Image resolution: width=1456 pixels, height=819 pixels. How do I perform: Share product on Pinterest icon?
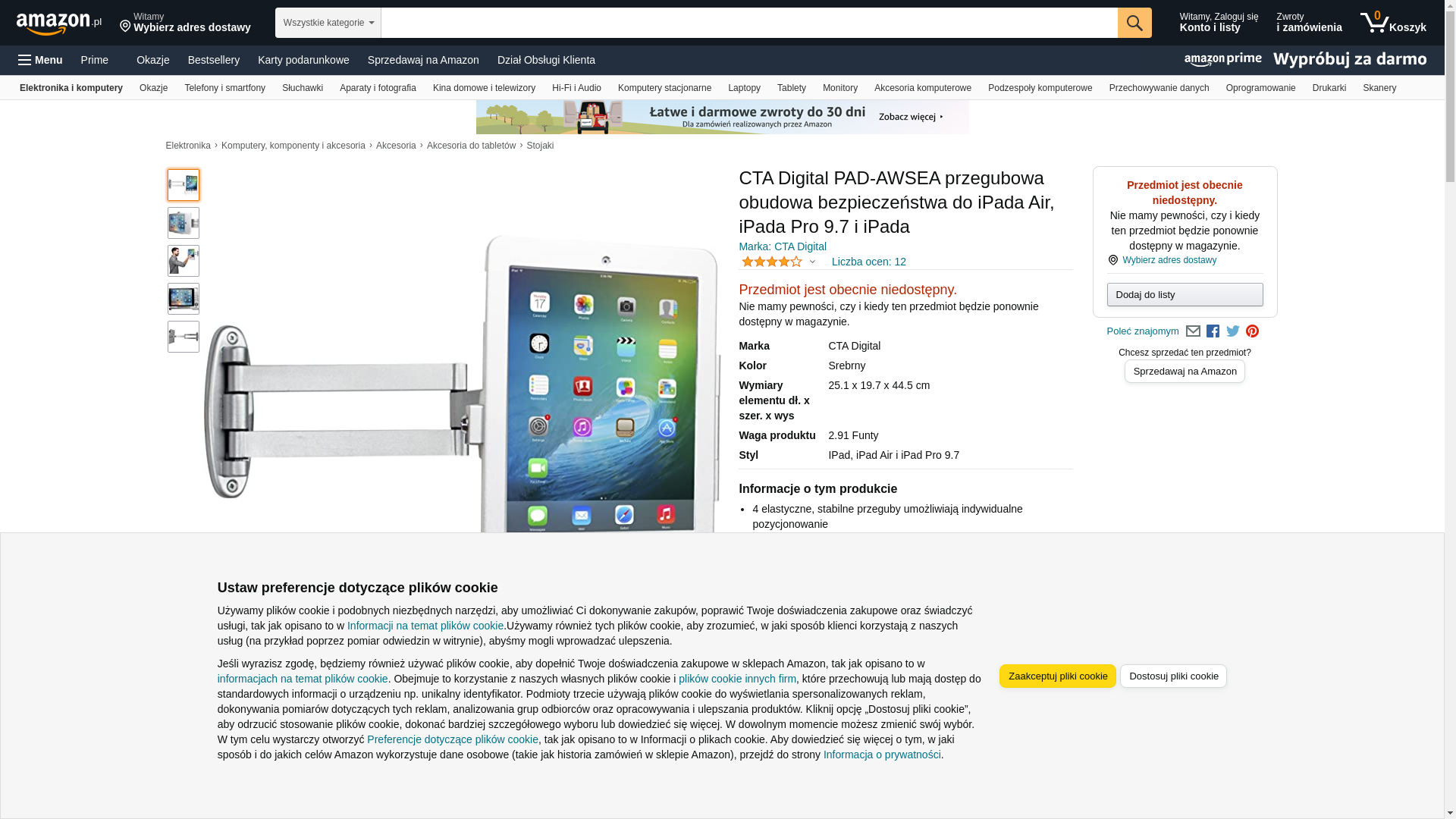point(1252,331)
